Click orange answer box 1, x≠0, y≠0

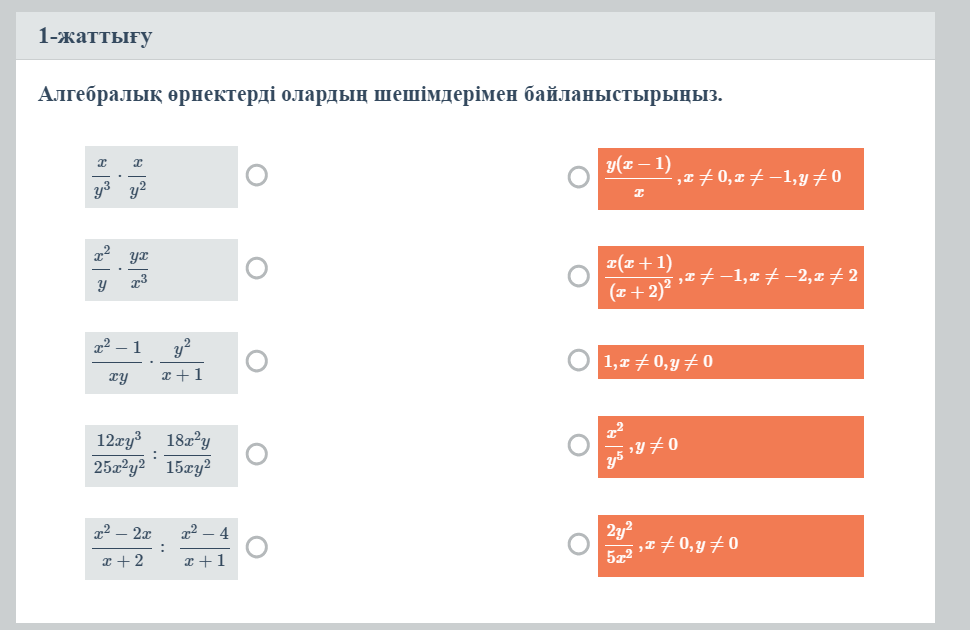coord(731,362)
